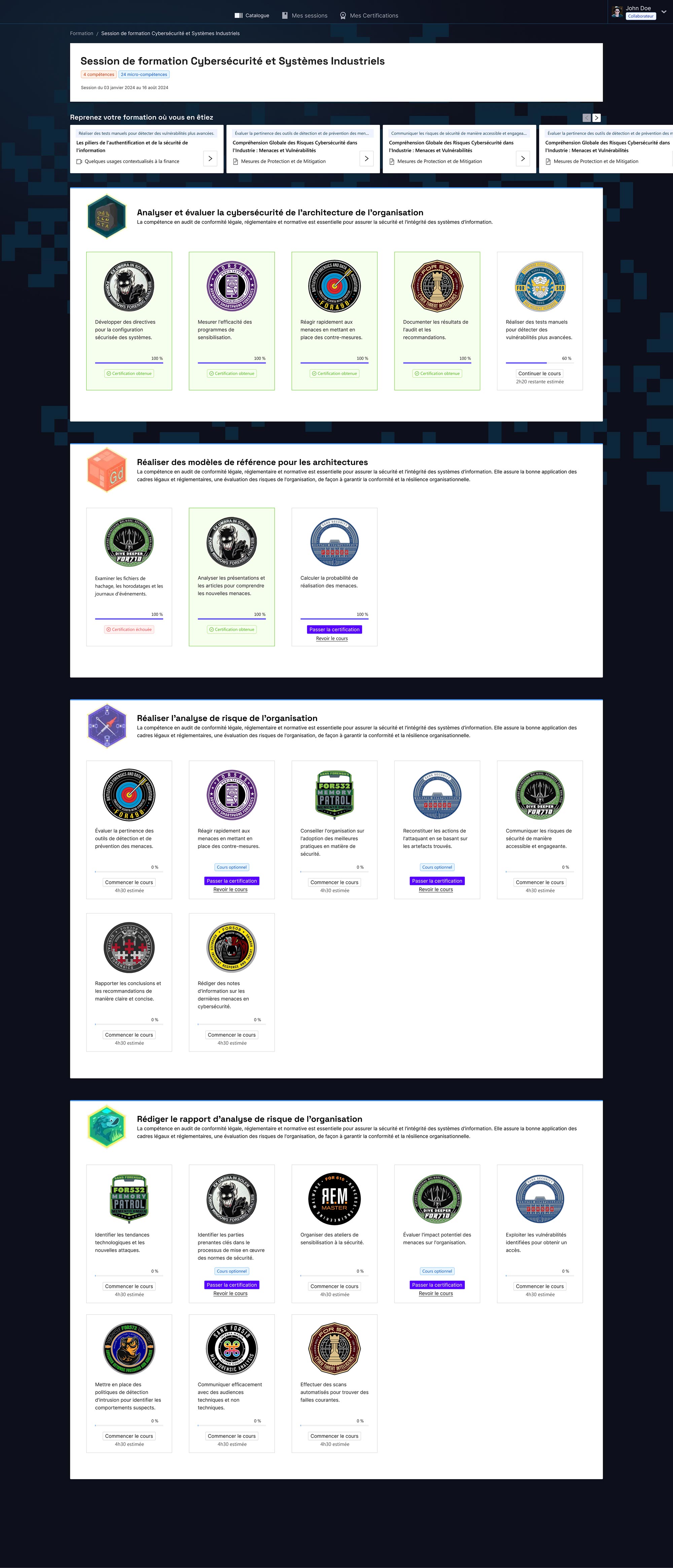This screenshot has height=1568, width=673.
Task: Go to Mes Certifications tab
Action: pyautogui.click(x=369, y=16)
